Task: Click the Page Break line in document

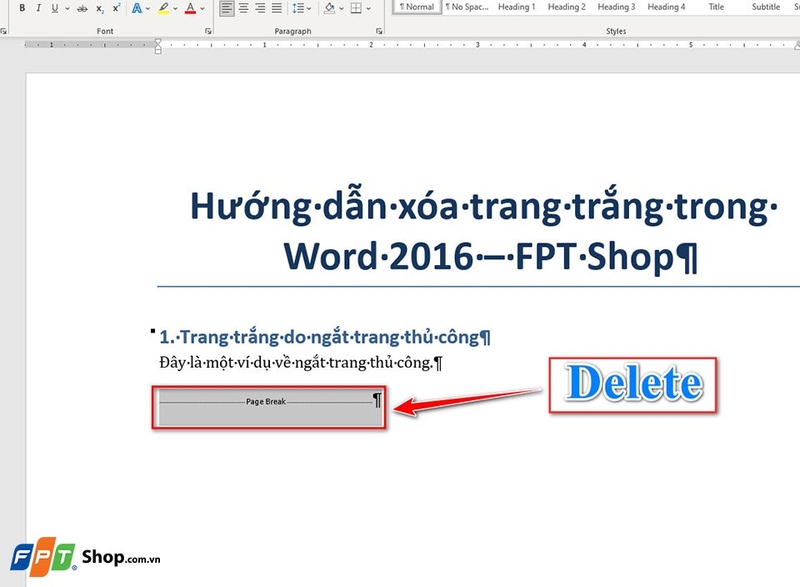Action: point(266,402)
